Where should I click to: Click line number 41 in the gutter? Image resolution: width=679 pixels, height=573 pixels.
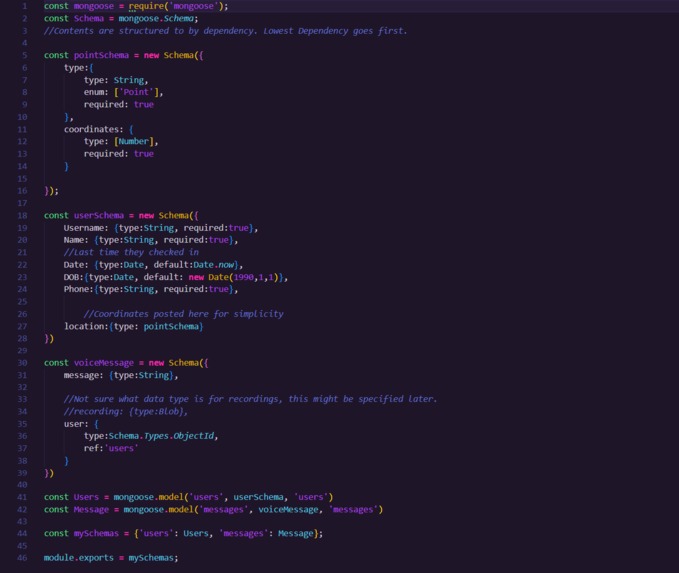coord(23,497)
